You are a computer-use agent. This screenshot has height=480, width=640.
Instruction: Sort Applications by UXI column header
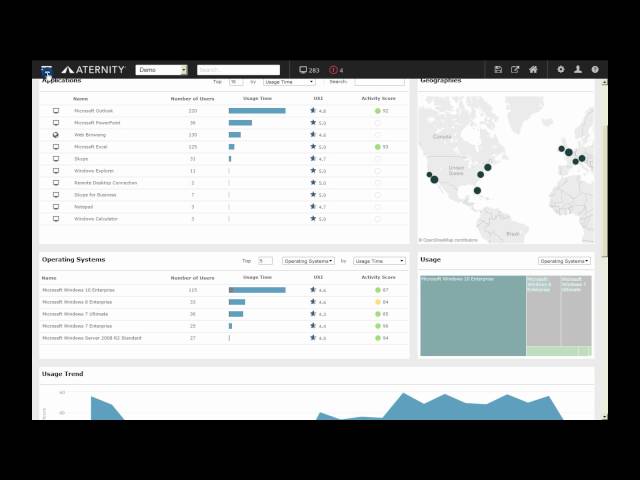pyautogui.click(x=318, y=98)
